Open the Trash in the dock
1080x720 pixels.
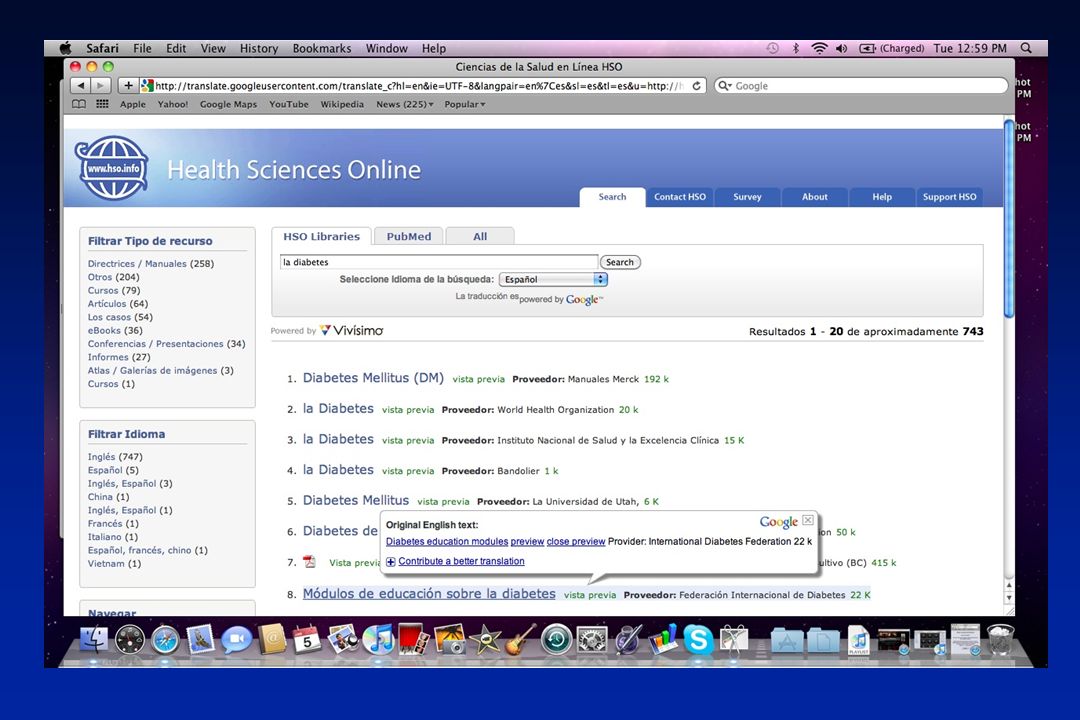click(1000, 640)
